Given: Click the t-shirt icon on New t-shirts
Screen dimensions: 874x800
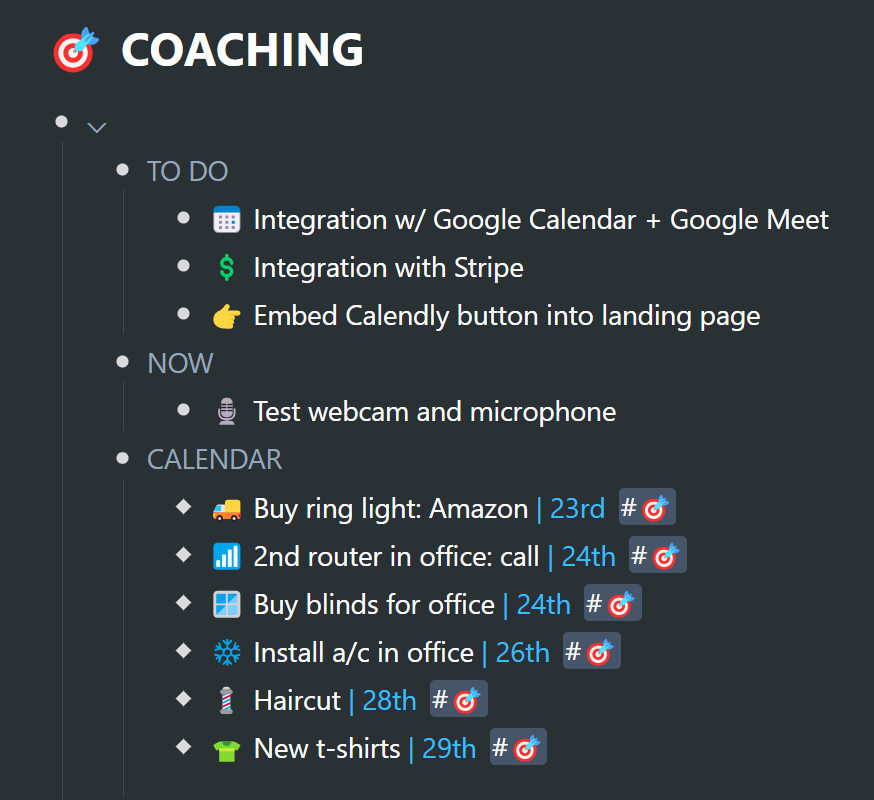Looking at the screenshot, I should (227, 750).
